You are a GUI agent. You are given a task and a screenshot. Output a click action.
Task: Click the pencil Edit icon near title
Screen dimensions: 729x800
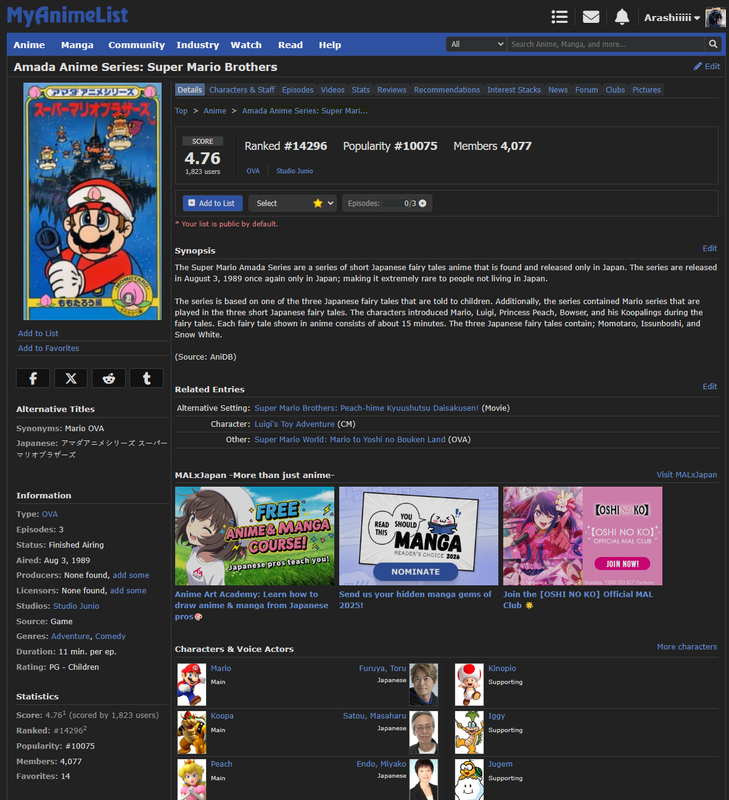click(698, 66)
